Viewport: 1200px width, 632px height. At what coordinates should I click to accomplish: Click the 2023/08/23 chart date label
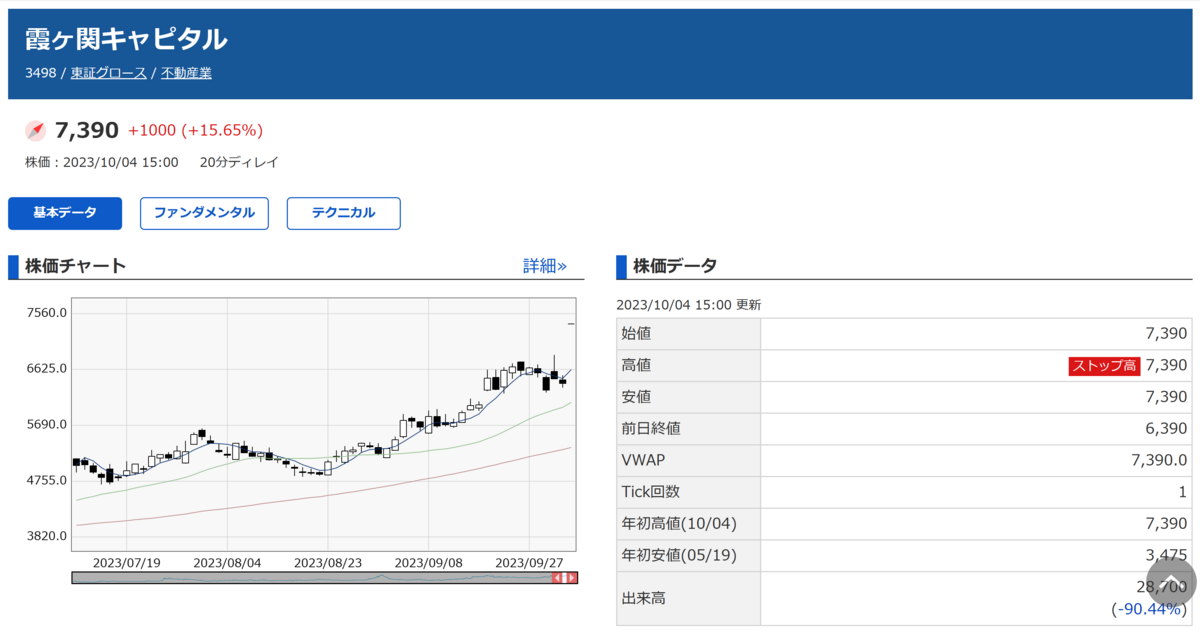pos(328,562)
